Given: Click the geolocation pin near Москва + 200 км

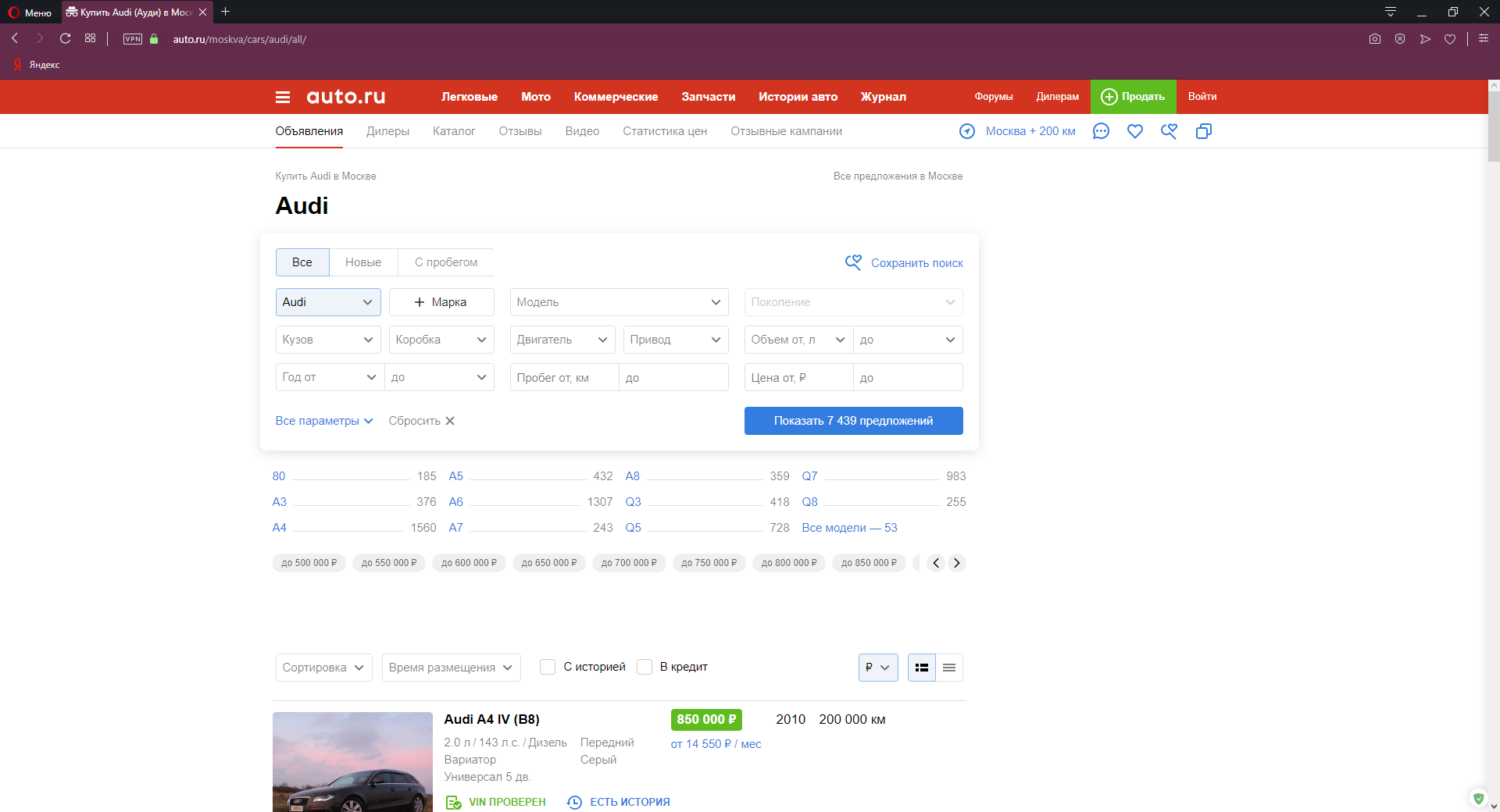Looking at the screenshot, I should (x=967, y=131).
